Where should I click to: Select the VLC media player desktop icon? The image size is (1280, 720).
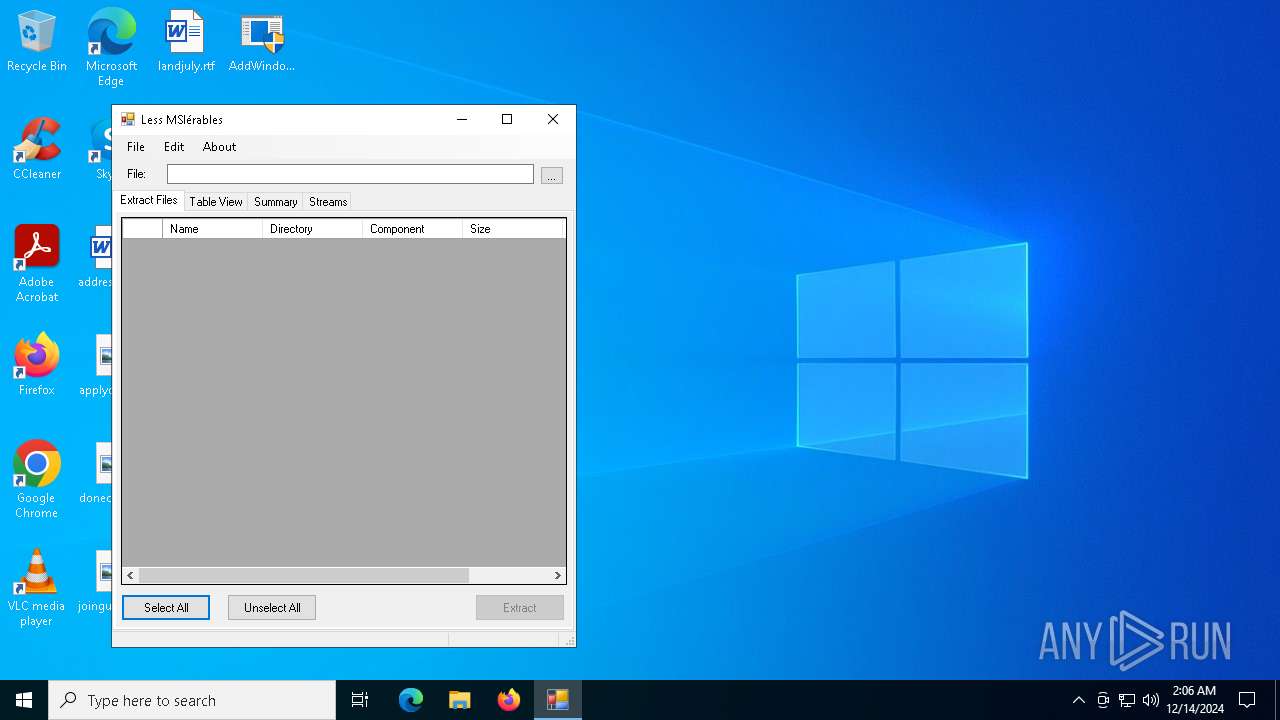pos(37,588)
